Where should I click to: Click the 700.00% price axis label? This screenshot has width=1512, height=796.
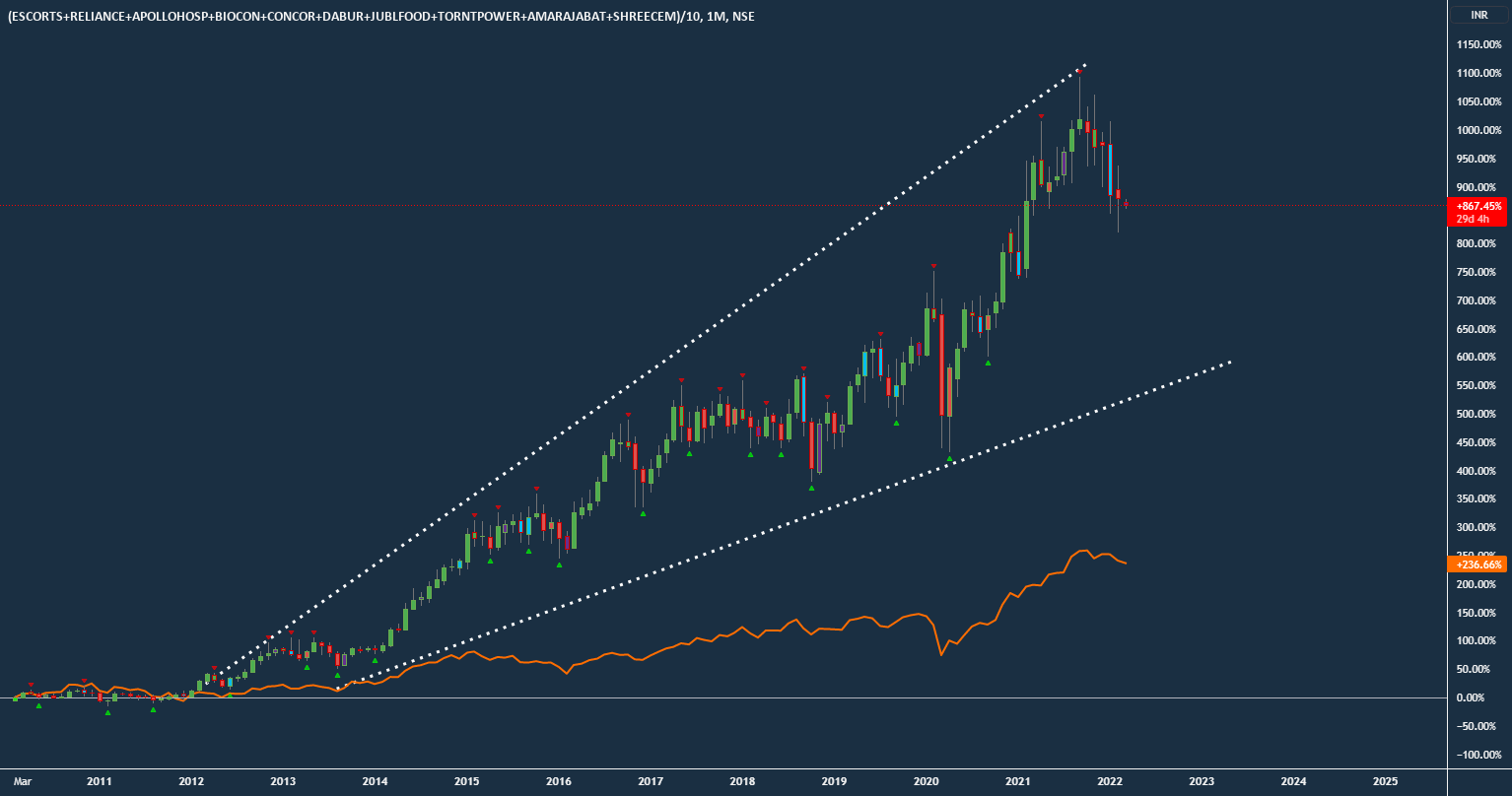[x=1478, y=300]
